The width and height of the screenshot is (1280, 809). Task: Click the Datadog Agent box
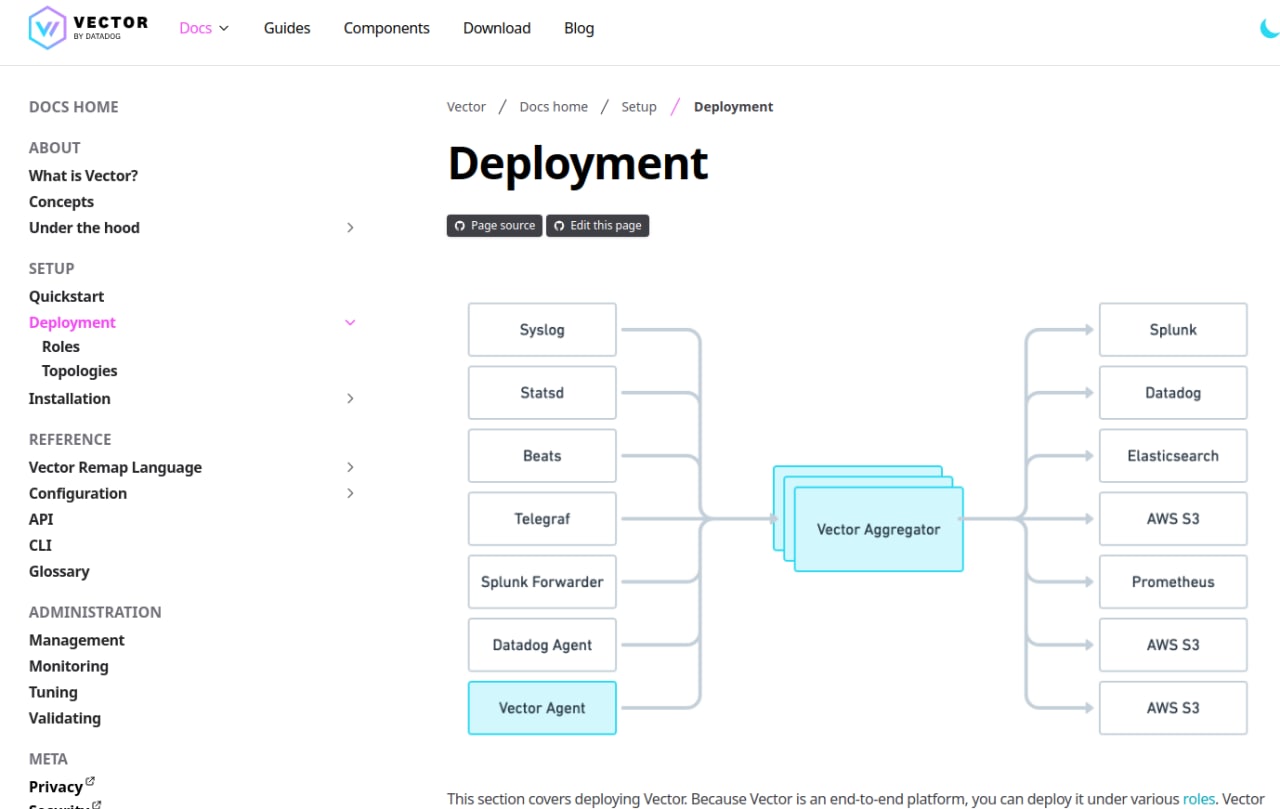coord(542,645)
